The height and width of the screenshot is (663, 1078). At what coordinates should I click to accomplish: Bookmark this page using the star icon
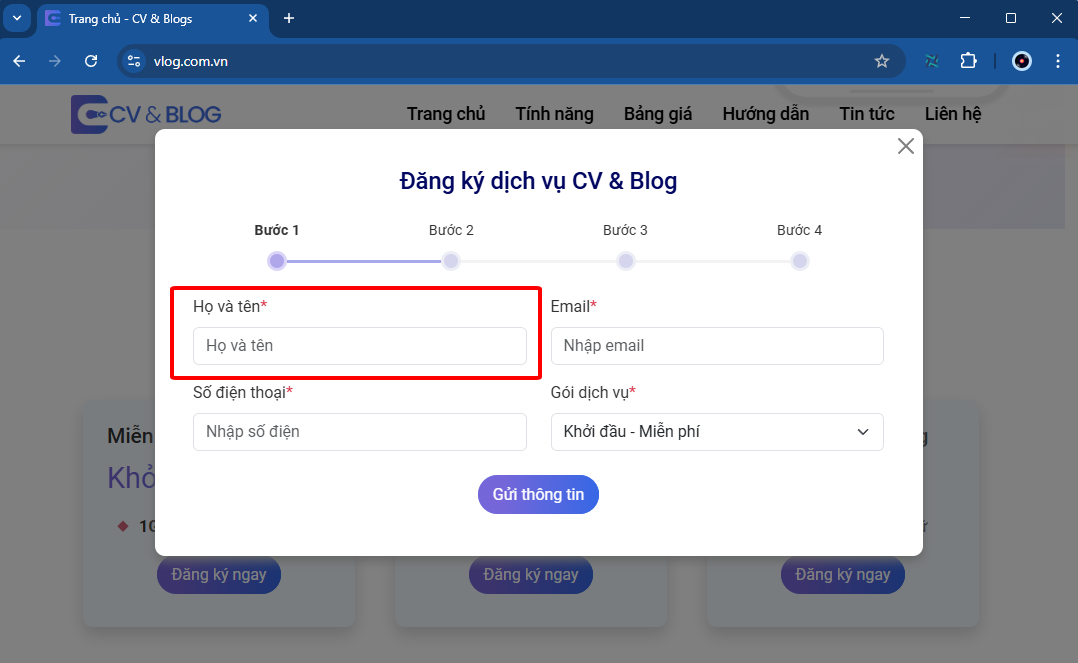[882, 61]
